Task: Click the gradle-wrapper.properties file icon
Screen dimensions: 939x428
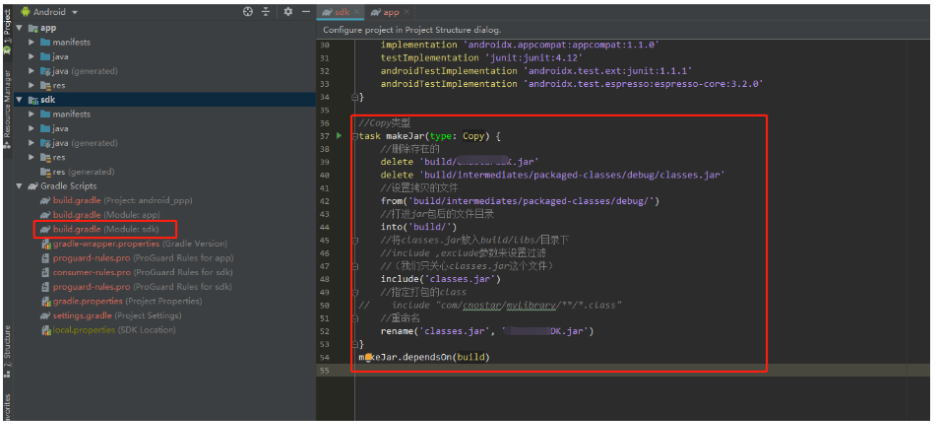Action: 46,244
